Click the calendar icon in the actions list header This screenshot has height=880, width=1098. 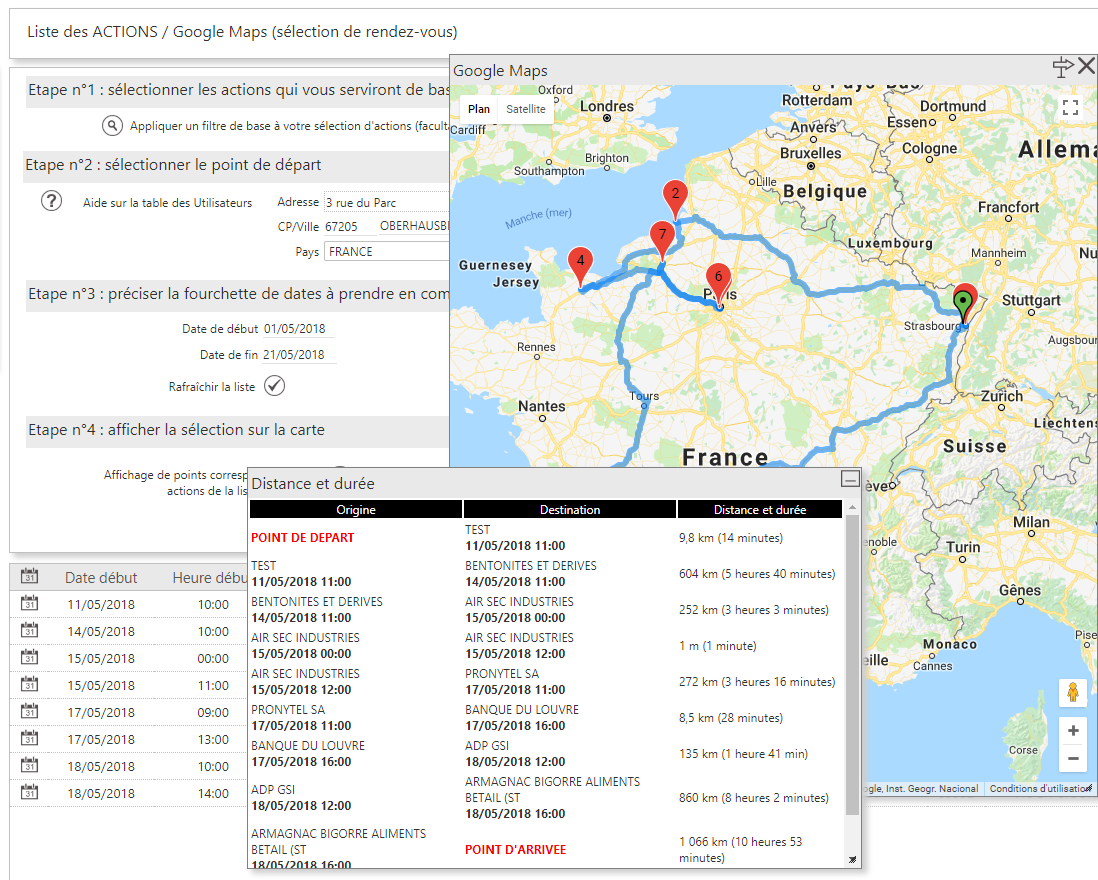coord(29,576)
